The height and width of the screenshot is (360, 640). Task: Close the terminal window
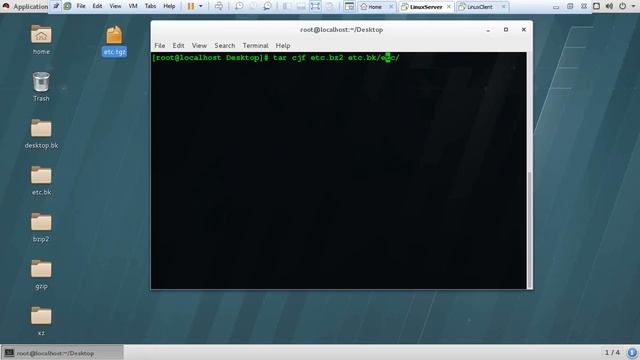pos(524,30)
